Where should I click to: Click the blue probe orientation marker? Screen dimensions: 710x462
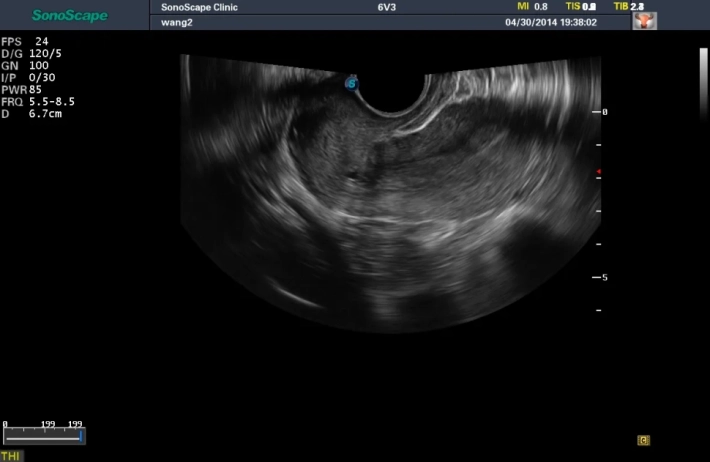352,84
